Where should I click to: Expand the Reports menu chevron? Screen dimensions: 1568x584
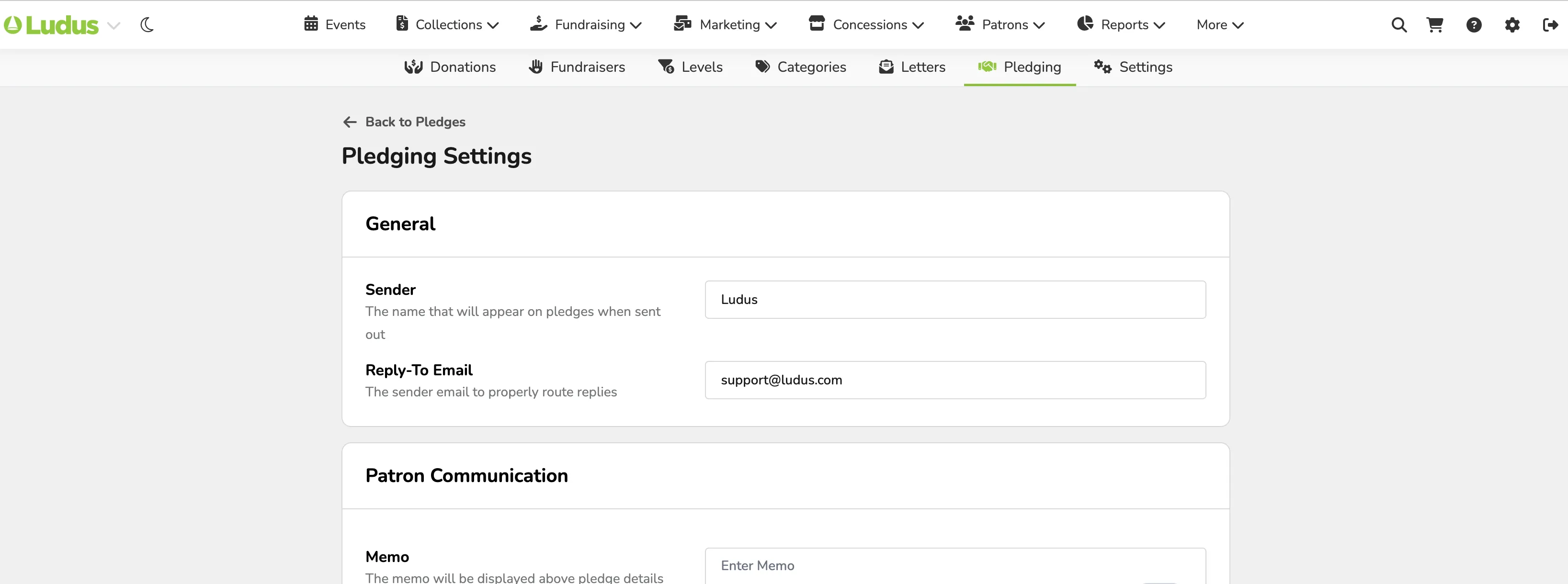[1159, 25]
